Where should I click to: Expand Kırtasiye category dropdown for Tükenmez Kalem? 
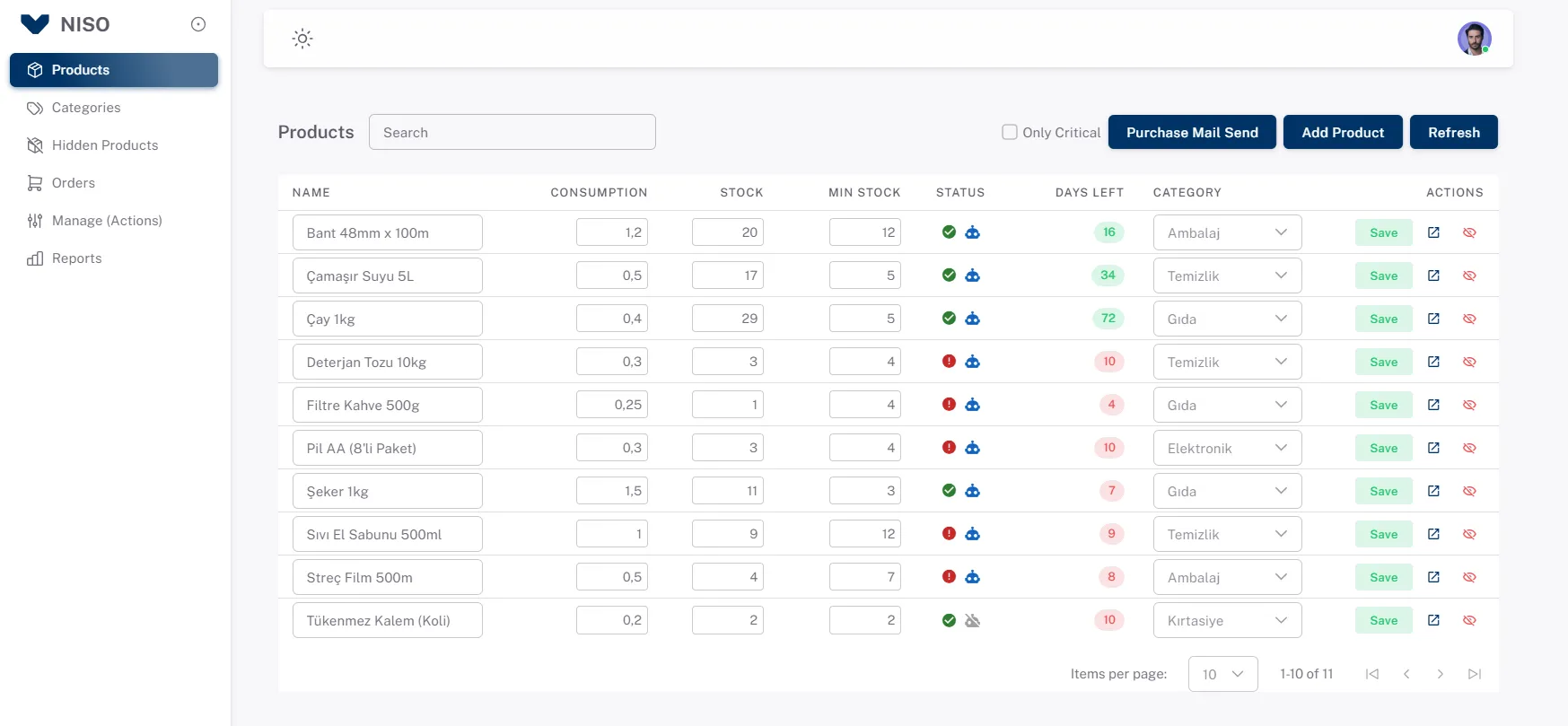1227,620
